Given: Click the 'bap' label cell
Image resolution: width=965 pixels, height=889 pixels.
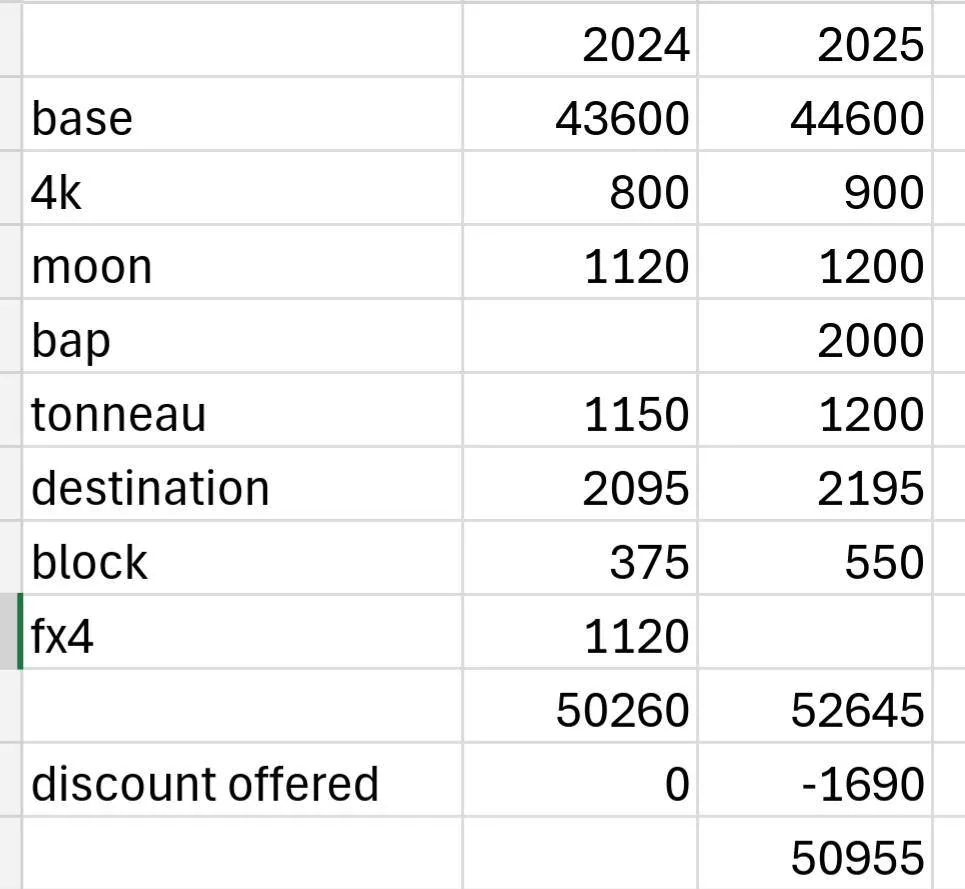Looking at the screenshot, I should point(242,336).
